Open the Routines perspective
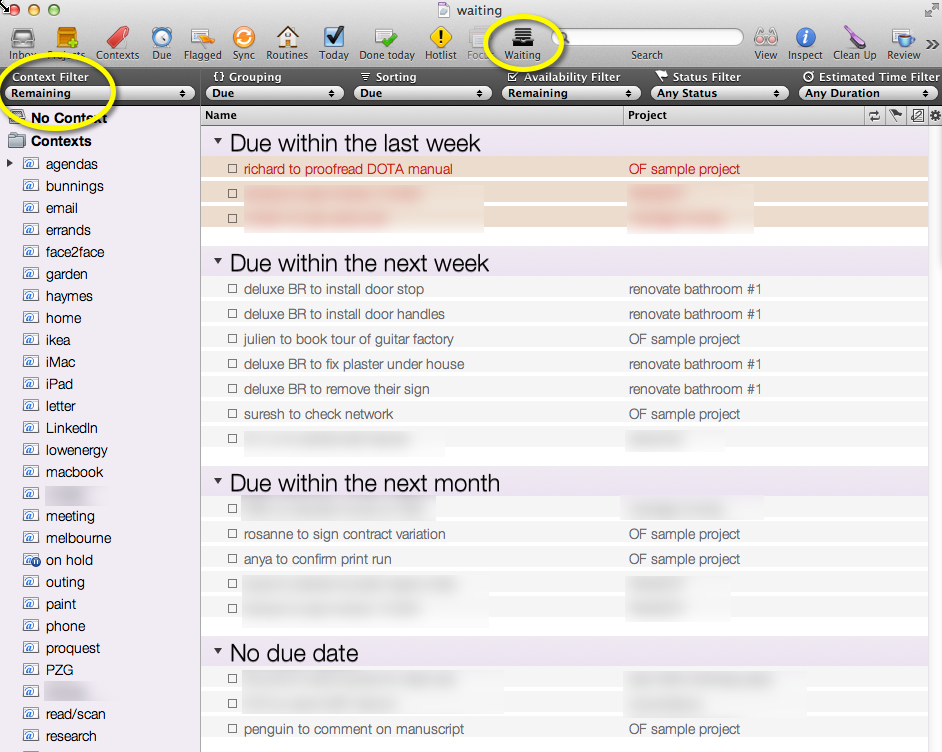The height and width of the screenshot is (752, 942). 287,41
